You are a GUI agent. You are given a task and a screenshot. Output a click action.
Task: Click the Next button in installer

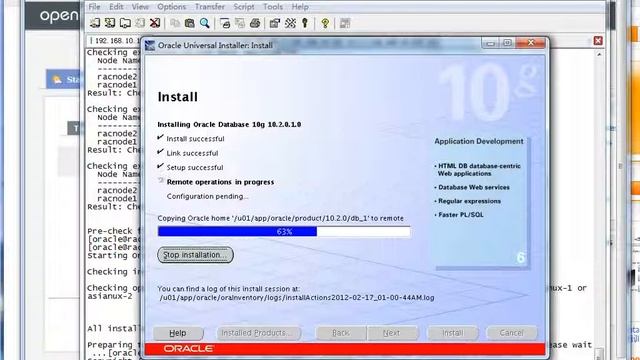pos(392,333)
